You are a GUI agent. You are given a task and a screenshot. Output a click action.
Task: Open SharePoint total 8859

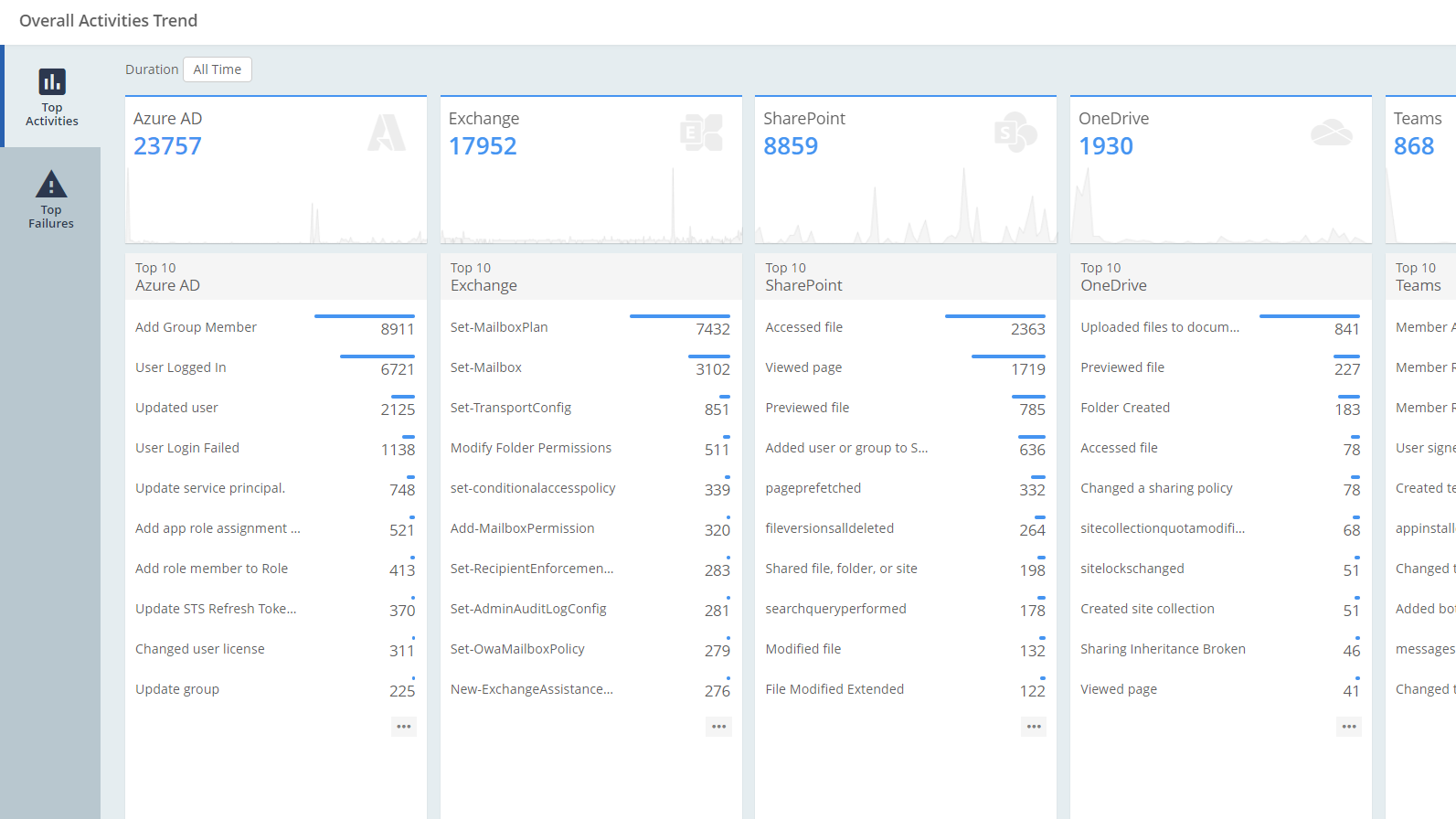(x=791, y=146)
